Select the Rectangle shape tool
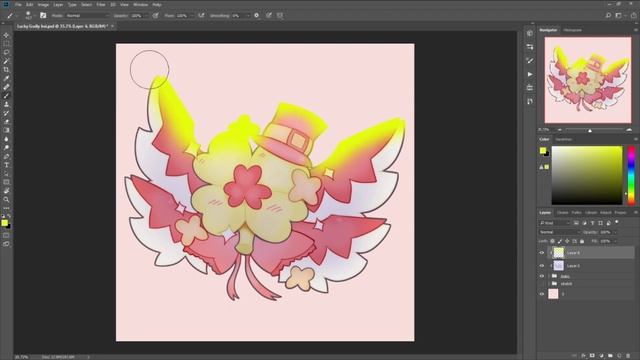 tap(6, 182)
